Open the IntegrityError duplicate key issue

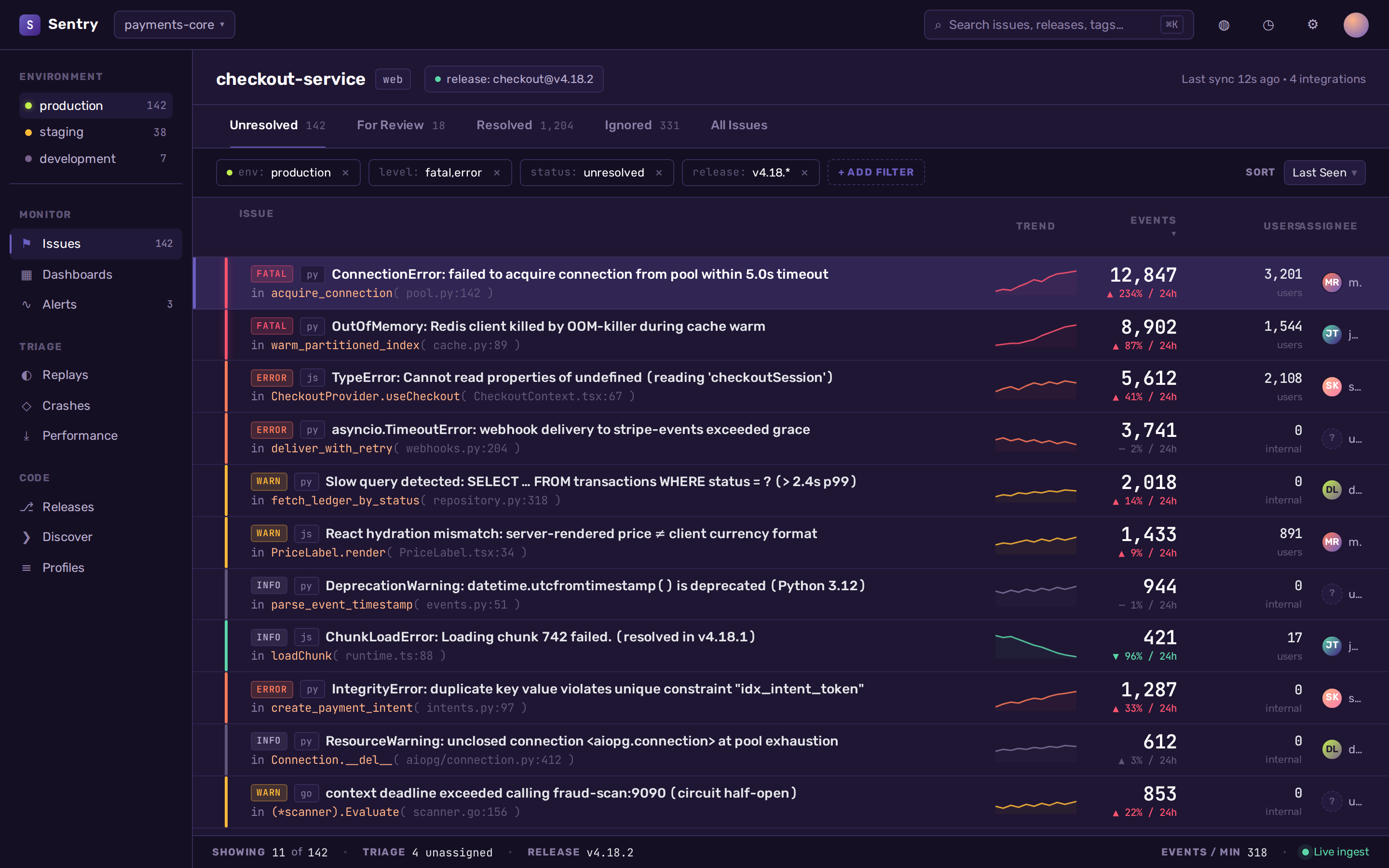[x=598, y=689]
